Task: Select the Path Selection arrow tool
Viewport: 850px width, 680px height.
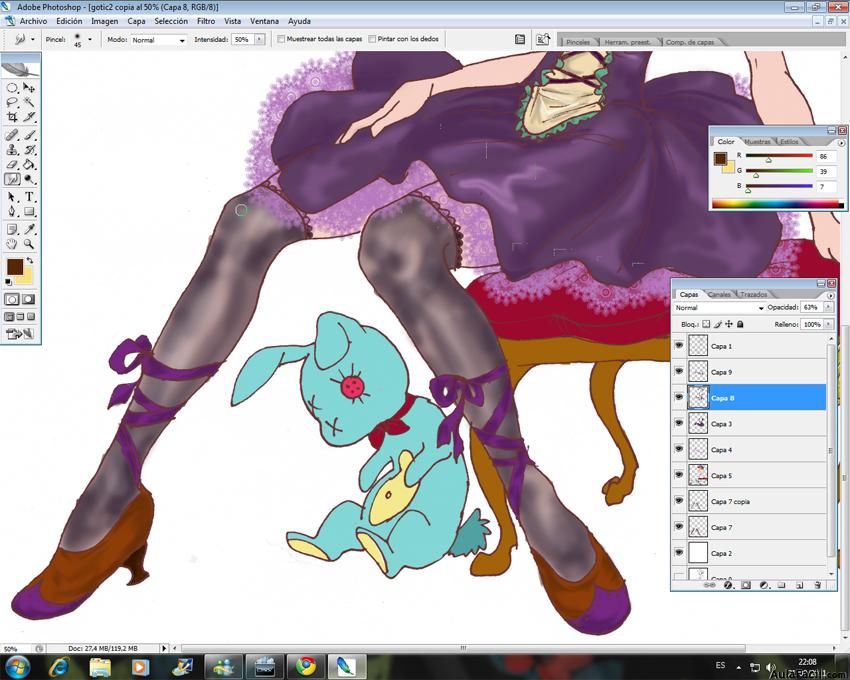Action: 12,197
